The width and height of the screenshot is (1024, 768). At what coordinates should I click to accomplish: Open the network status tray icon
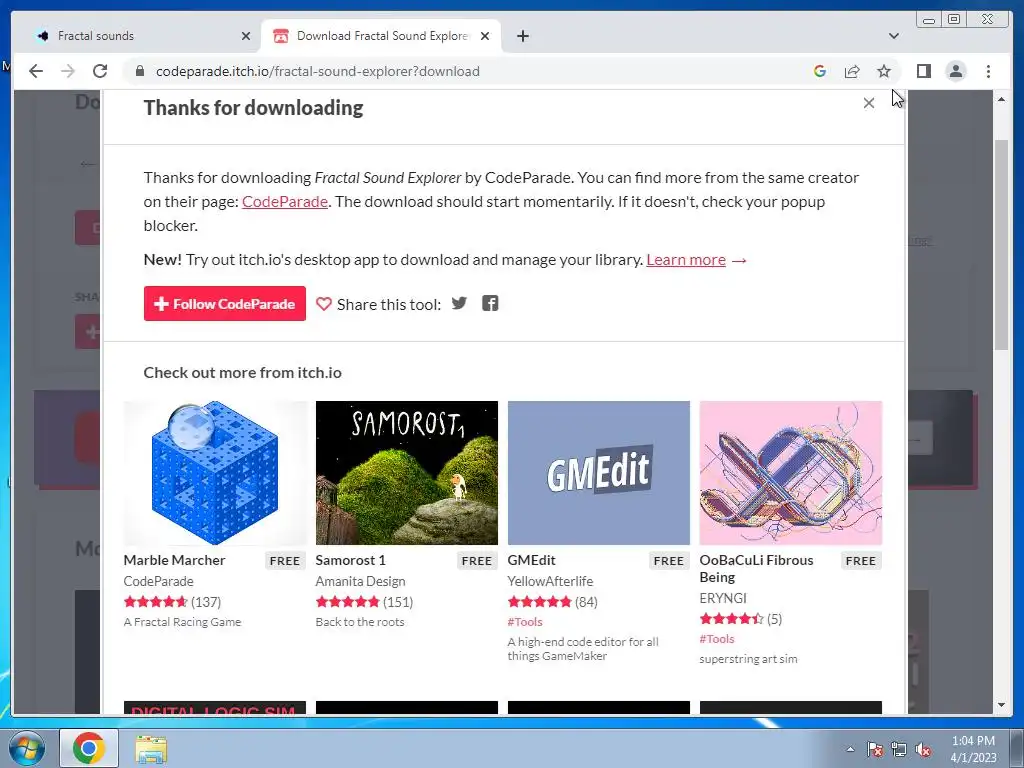click(x=899, y=750)
